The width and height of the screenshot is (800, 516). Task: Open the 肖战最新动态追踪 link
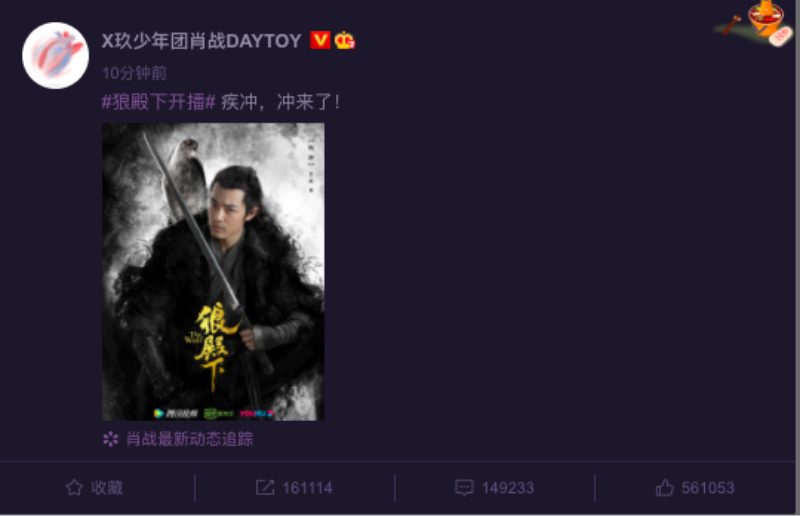[x=189, y=439]
